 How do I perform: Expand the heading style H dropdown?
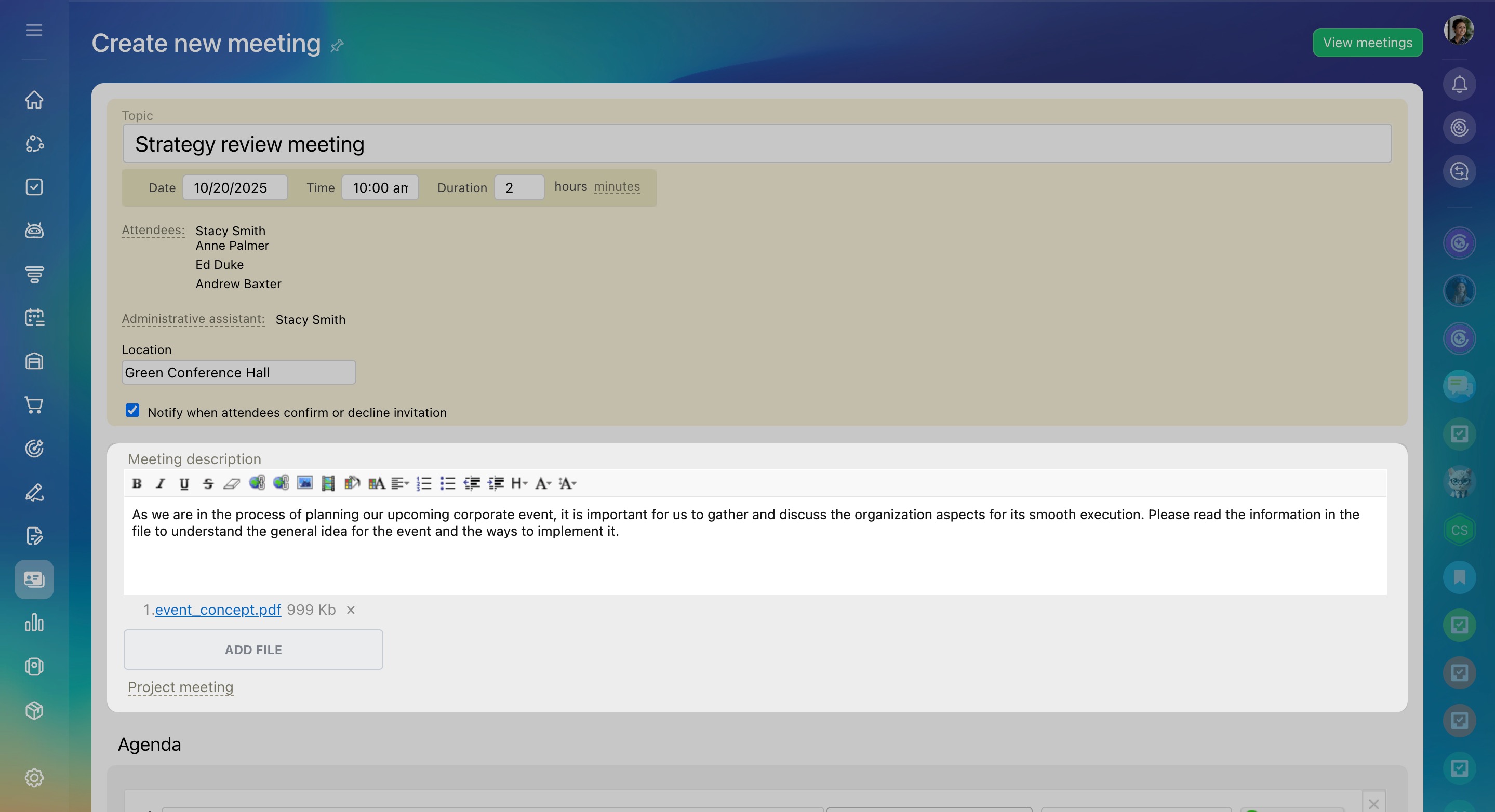pos(519,483)
